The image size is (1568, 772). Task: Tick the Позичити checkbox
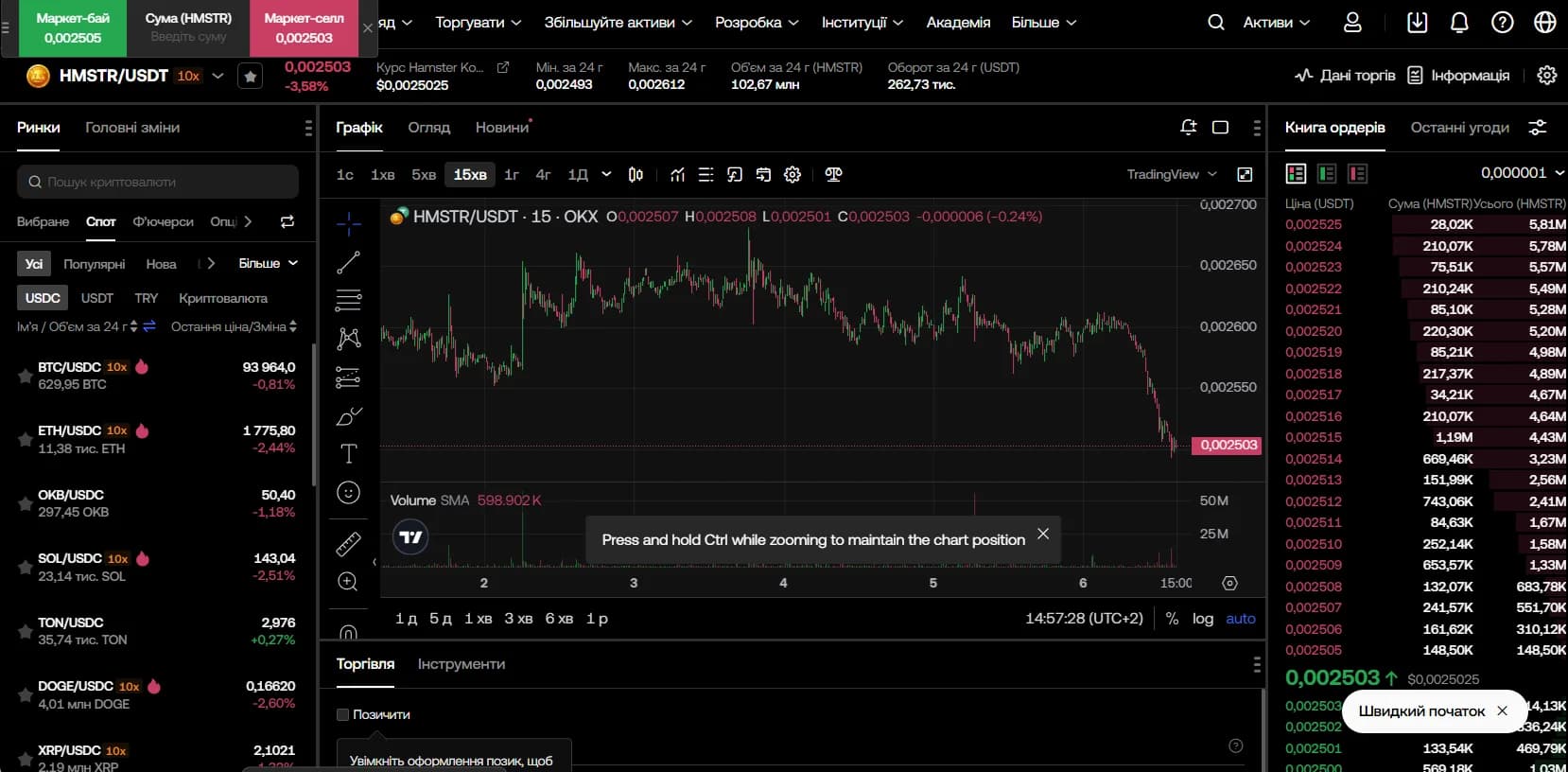click(343, 714)
